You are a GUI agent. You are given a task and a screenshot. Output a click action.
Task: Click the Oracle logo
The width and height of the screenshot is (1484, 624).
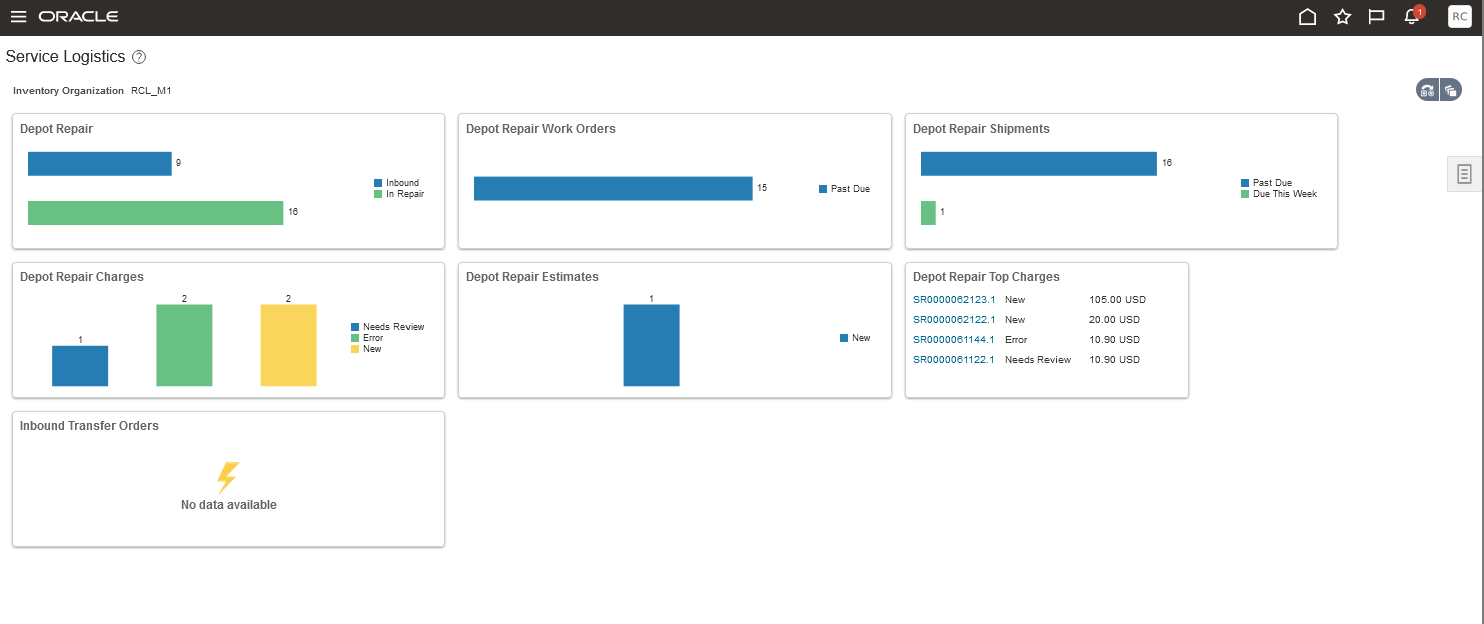78,16
